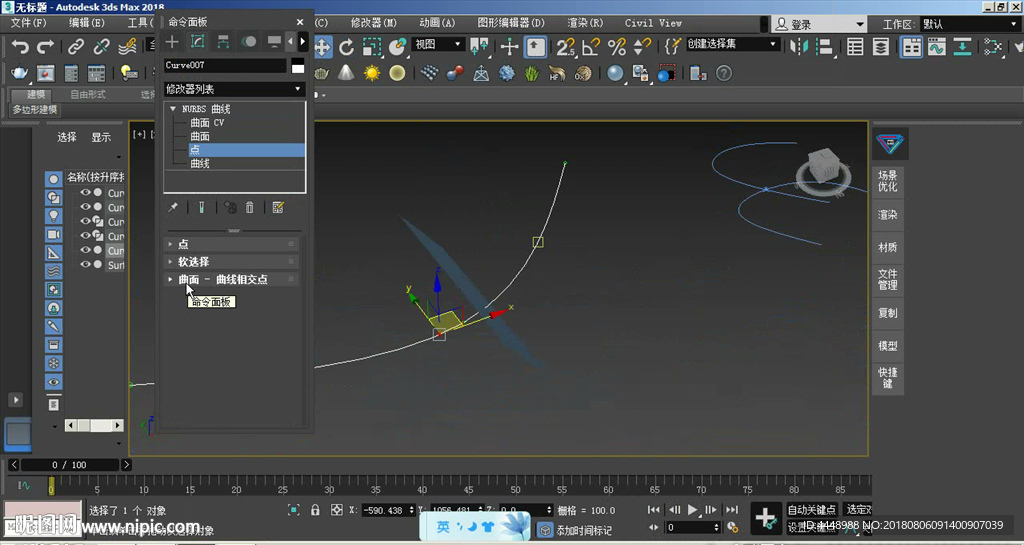The height and width of the screenshot is (545, 1024).
Task: Open the 动画(A) menu
Action: pyautogui.click(x=437, y=23)
